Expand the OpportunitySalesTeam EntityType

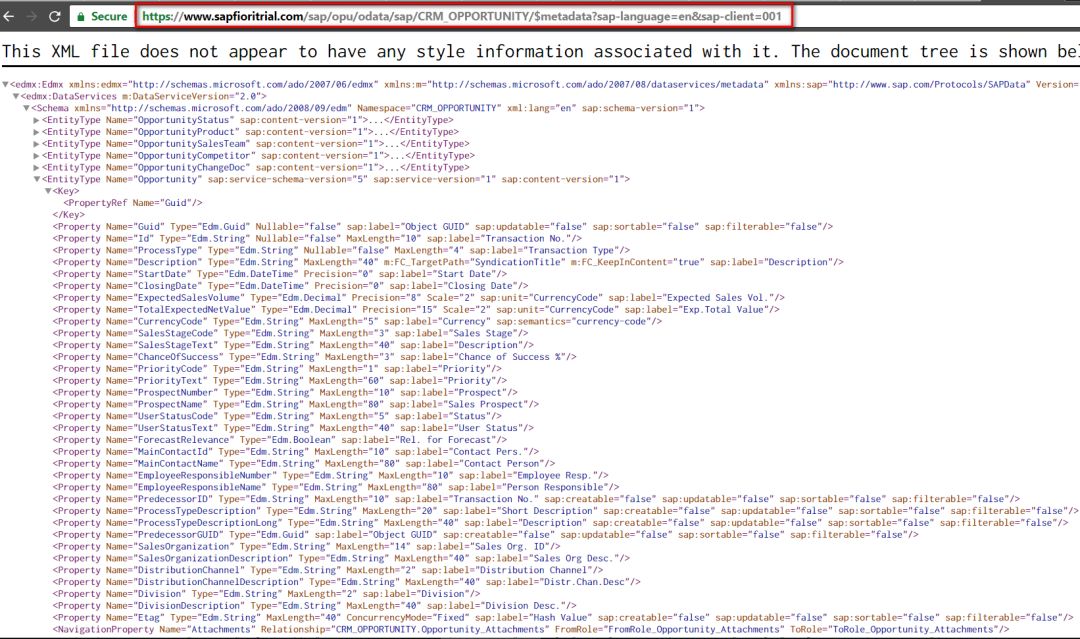tap(37, 144)
